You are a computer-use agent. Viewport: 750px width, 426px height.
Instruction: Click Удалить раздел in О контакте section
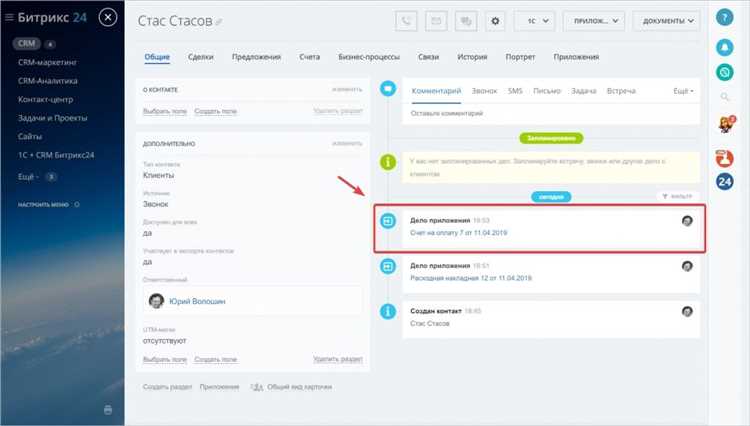coord(338,111)
